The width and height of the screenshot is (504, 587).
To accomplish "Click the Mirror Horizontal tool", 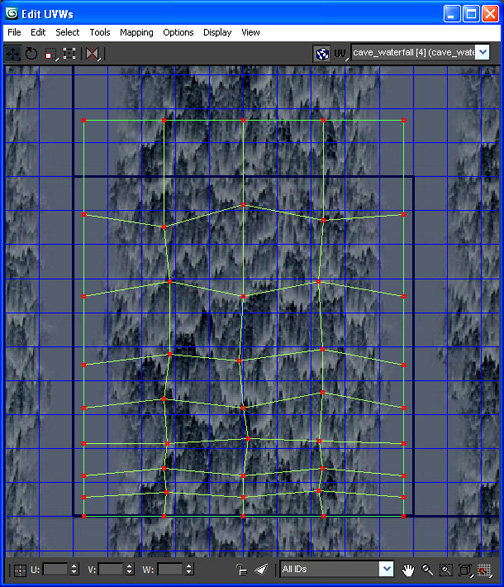I will click(92, 54).
